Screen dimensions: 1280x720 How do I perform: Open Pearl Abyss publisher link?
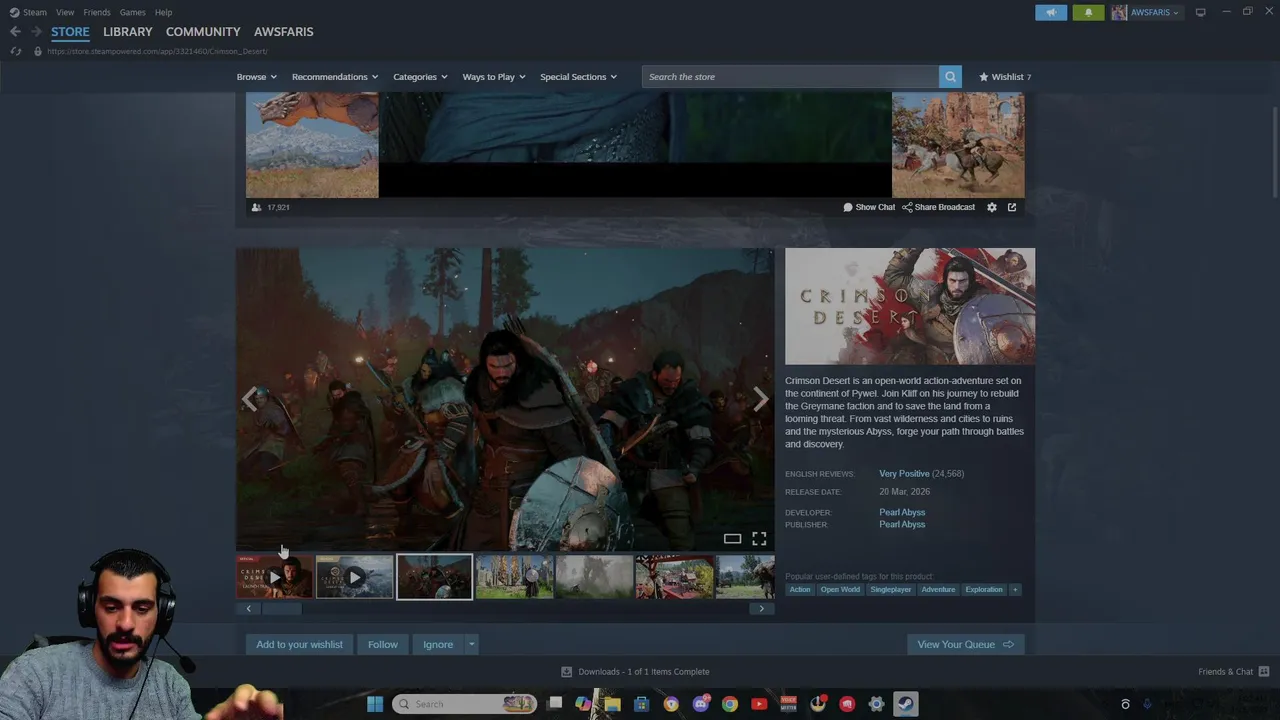point(902,524)
